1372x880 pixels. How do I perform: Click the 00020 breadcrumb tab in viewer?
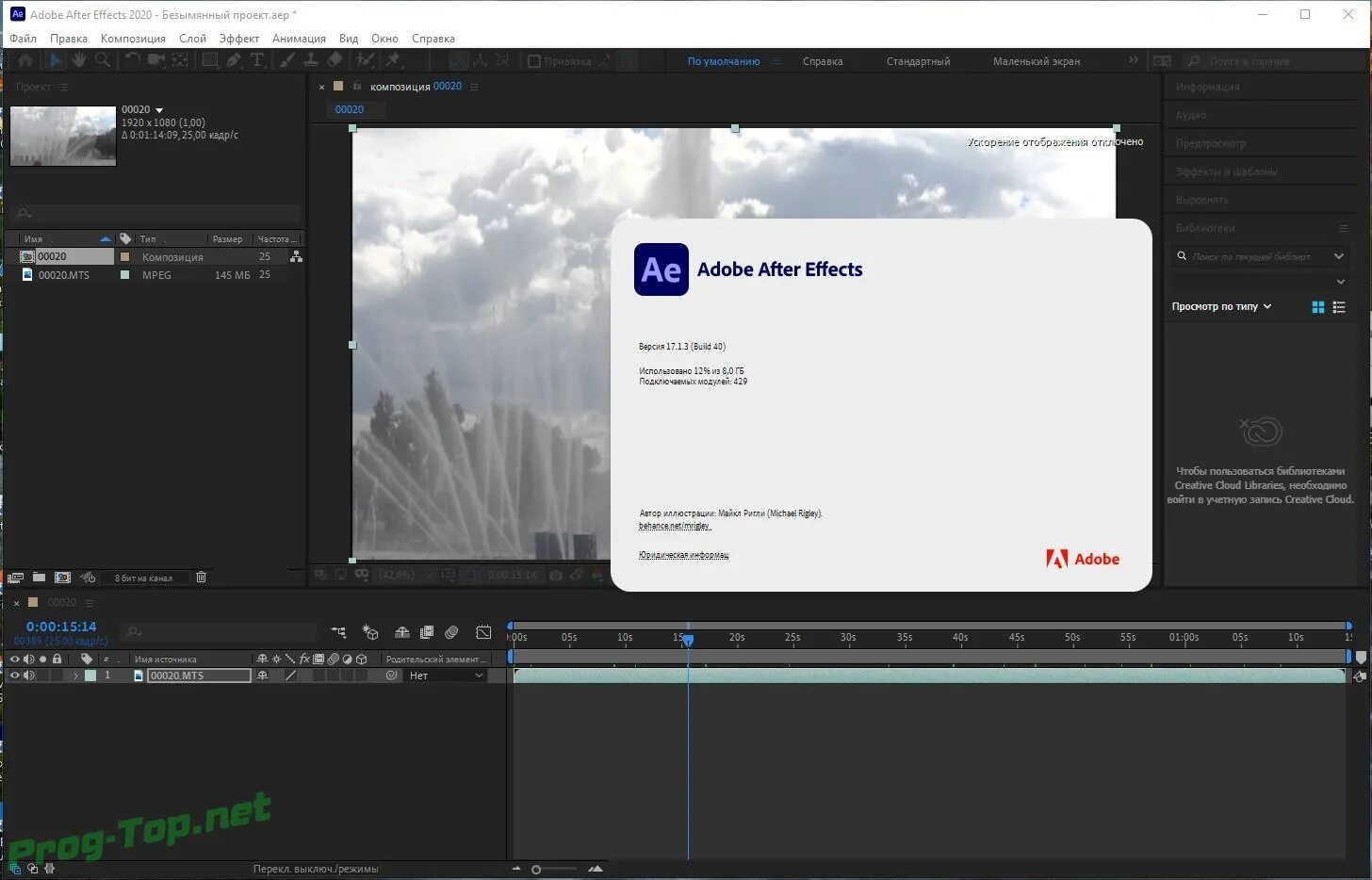tap(350, 109)
